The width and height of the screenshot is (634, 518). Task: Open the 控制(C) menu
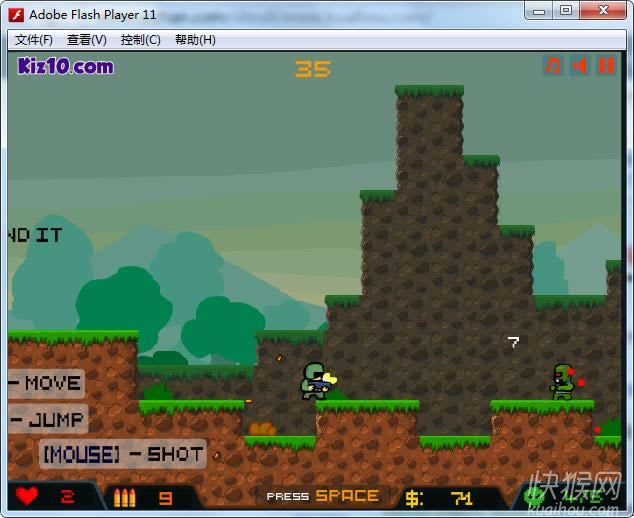click(x=140, y=40)
